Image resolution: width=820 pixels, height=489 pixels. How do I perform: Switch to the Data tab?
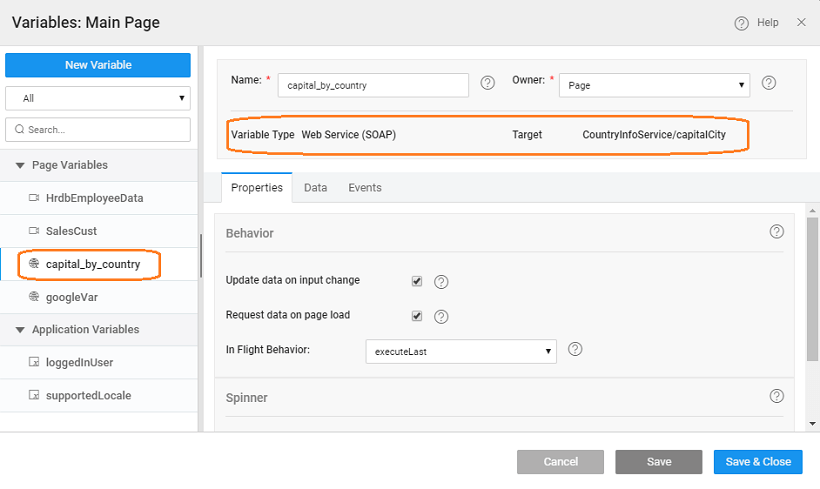[x=315, y=187]
